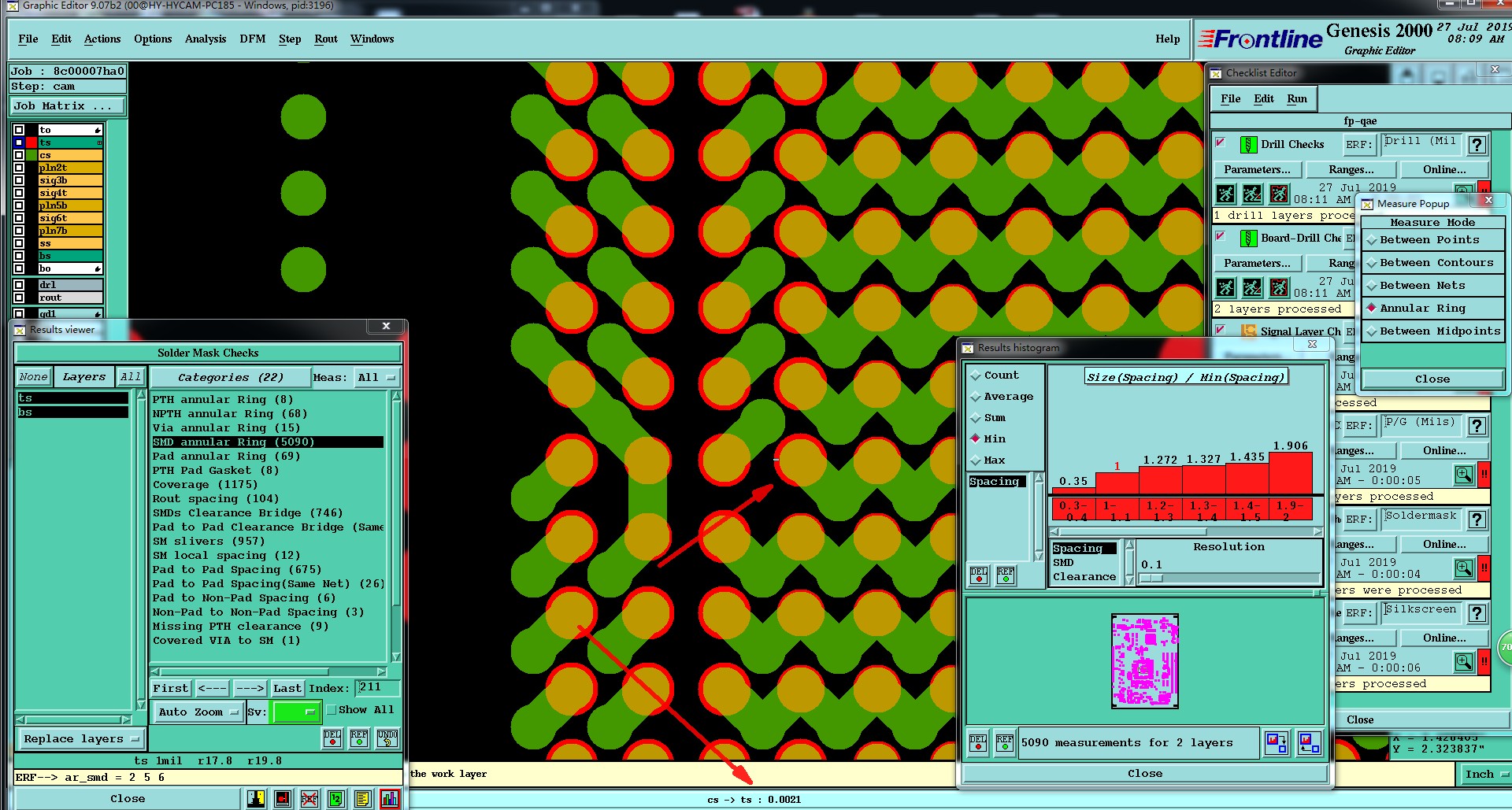The height and width of the screenshot is (810, 1512).
Task: Select Between Points measure mode
Action: [x=1432, y=240]
